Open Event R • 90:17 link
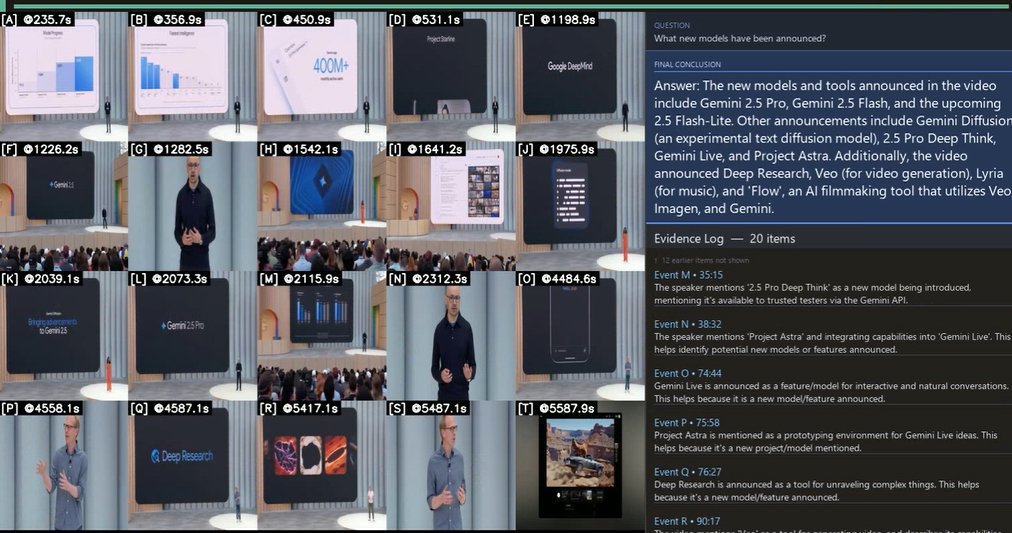This screenshot has height=533, width=1012. pyautogui.click(x=687, y=521)
